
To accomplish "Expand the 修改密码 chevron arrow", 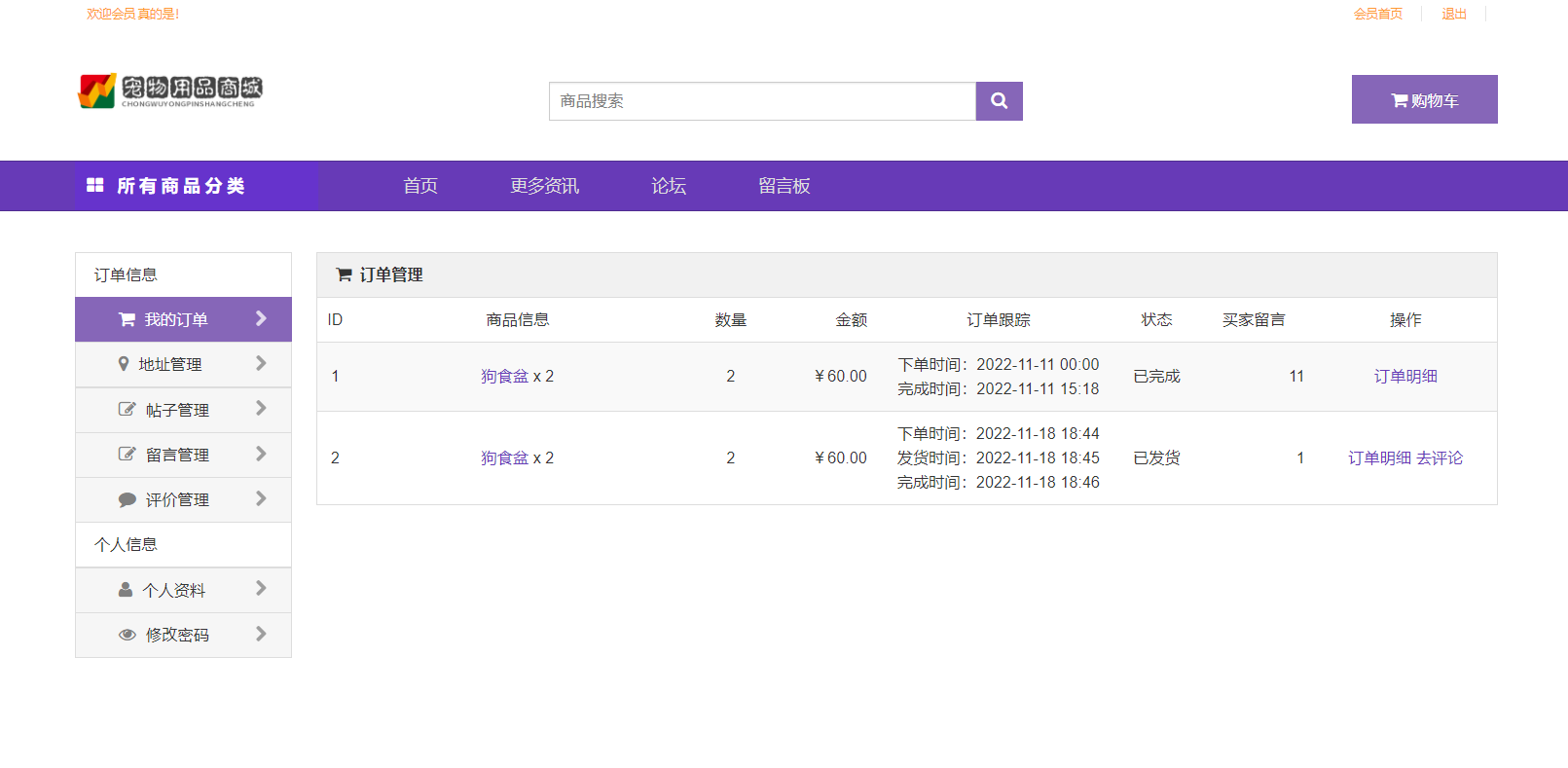I will pyautogui.click(x=261, y=634).
